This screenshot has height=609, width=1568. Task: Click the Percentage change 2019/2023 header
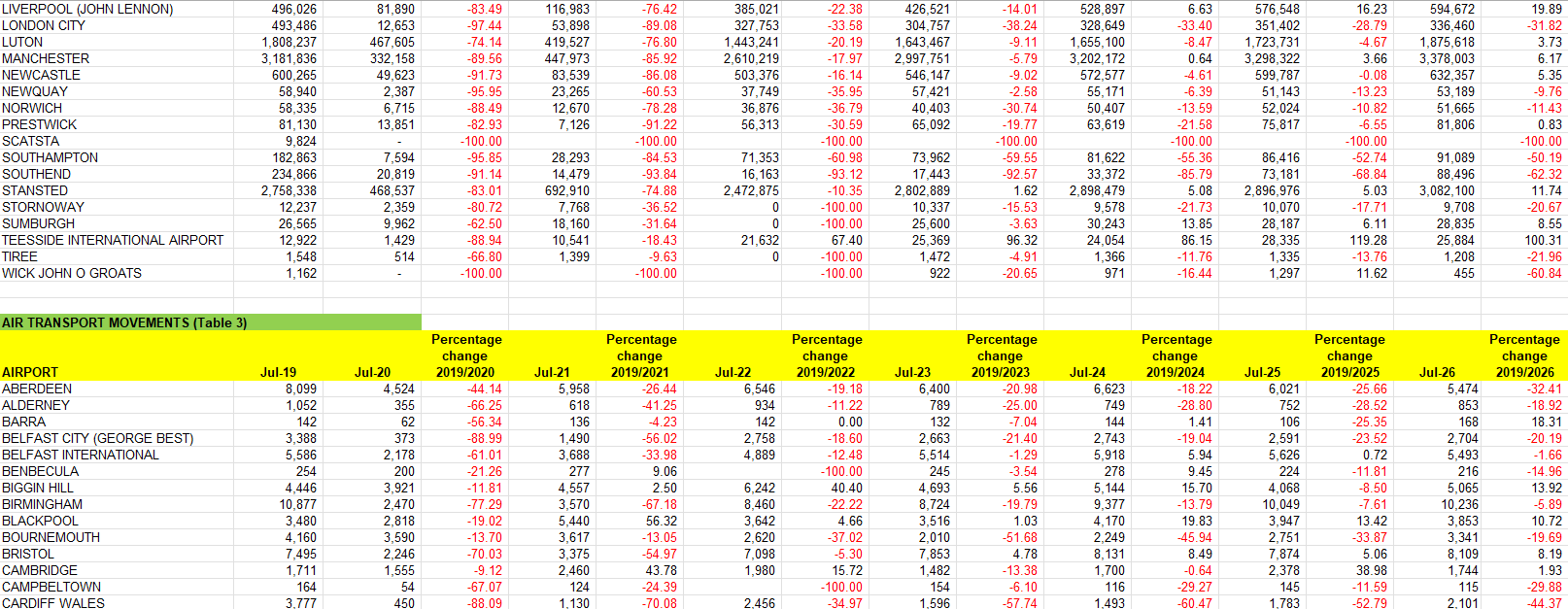[1002, 355]
